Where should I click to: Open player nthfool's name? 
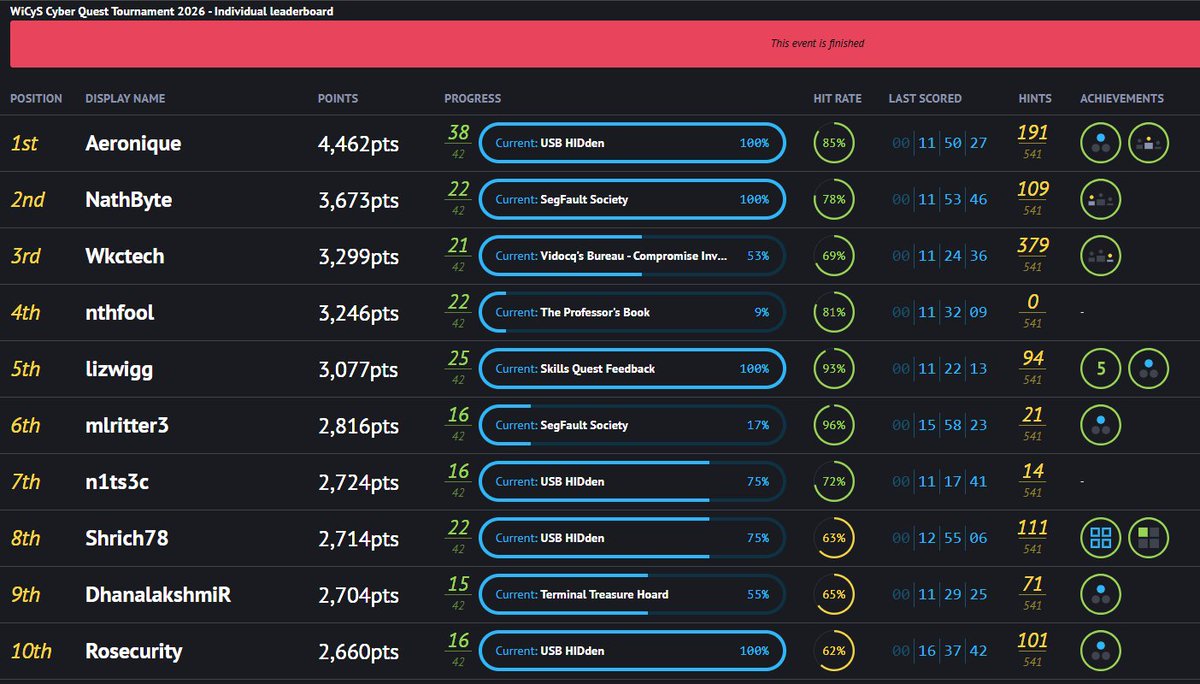[x=120, y=313]
